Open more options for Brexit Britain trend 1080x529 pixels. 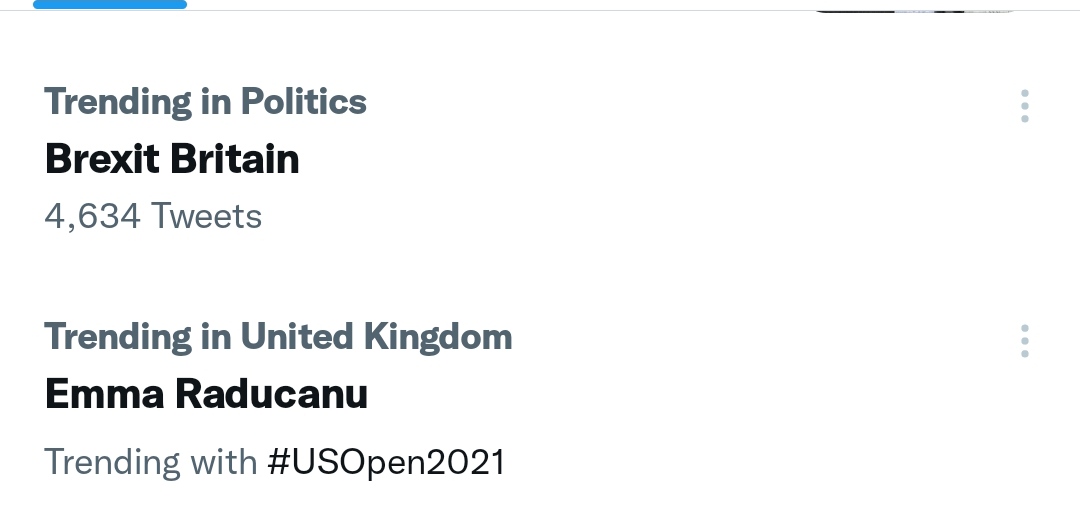point(1025,105)
